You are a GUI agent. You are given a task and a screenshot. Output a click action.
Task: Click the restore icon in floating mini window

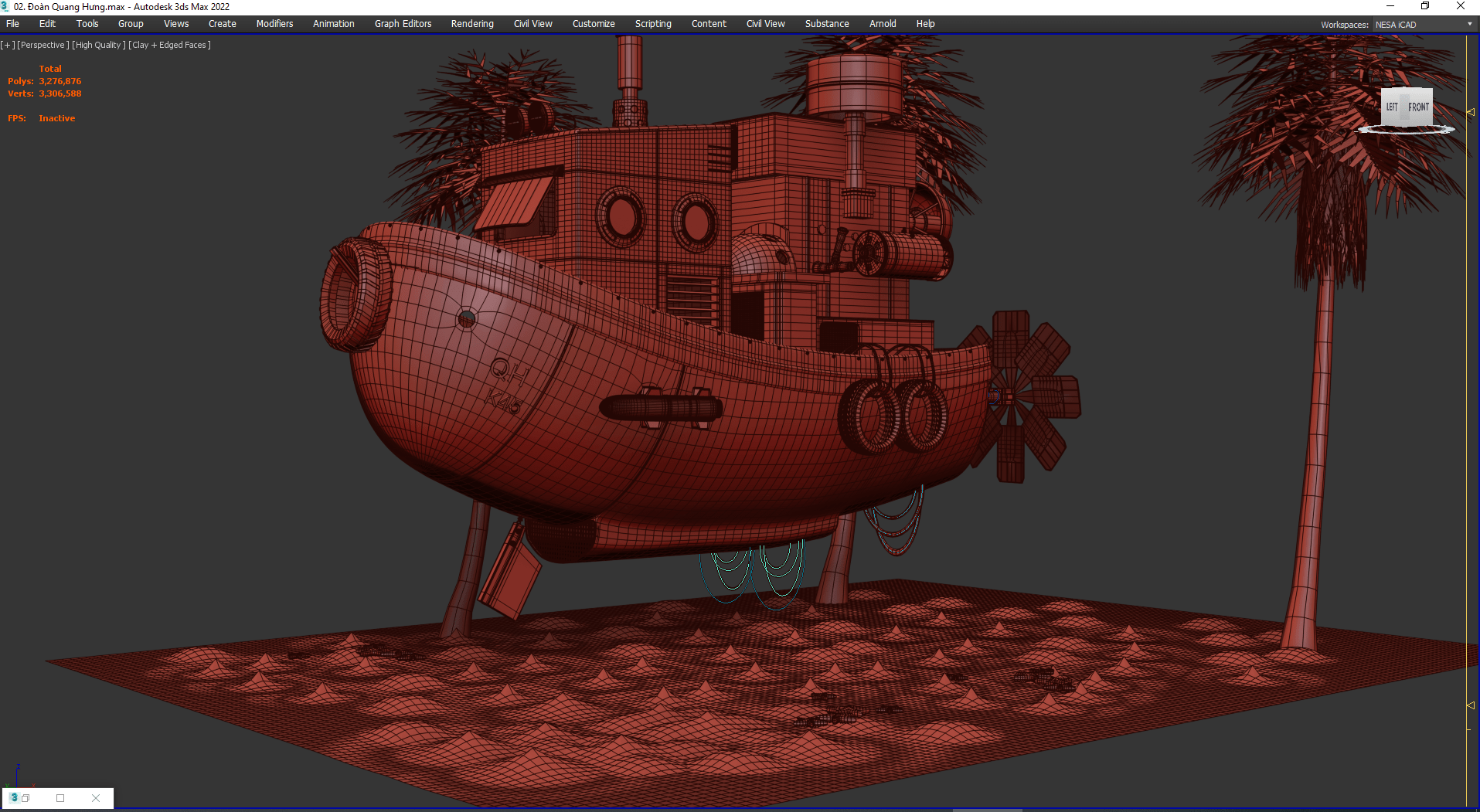(x=26, y=798)
